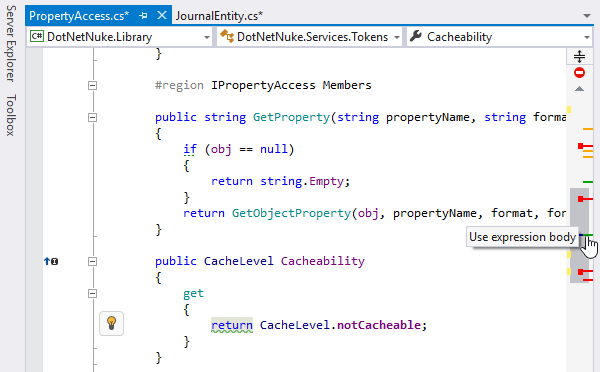Open the DotNetNuke.Library project dropdown
The height and width of the screenshot is (372, 600).
click(119, 37)
